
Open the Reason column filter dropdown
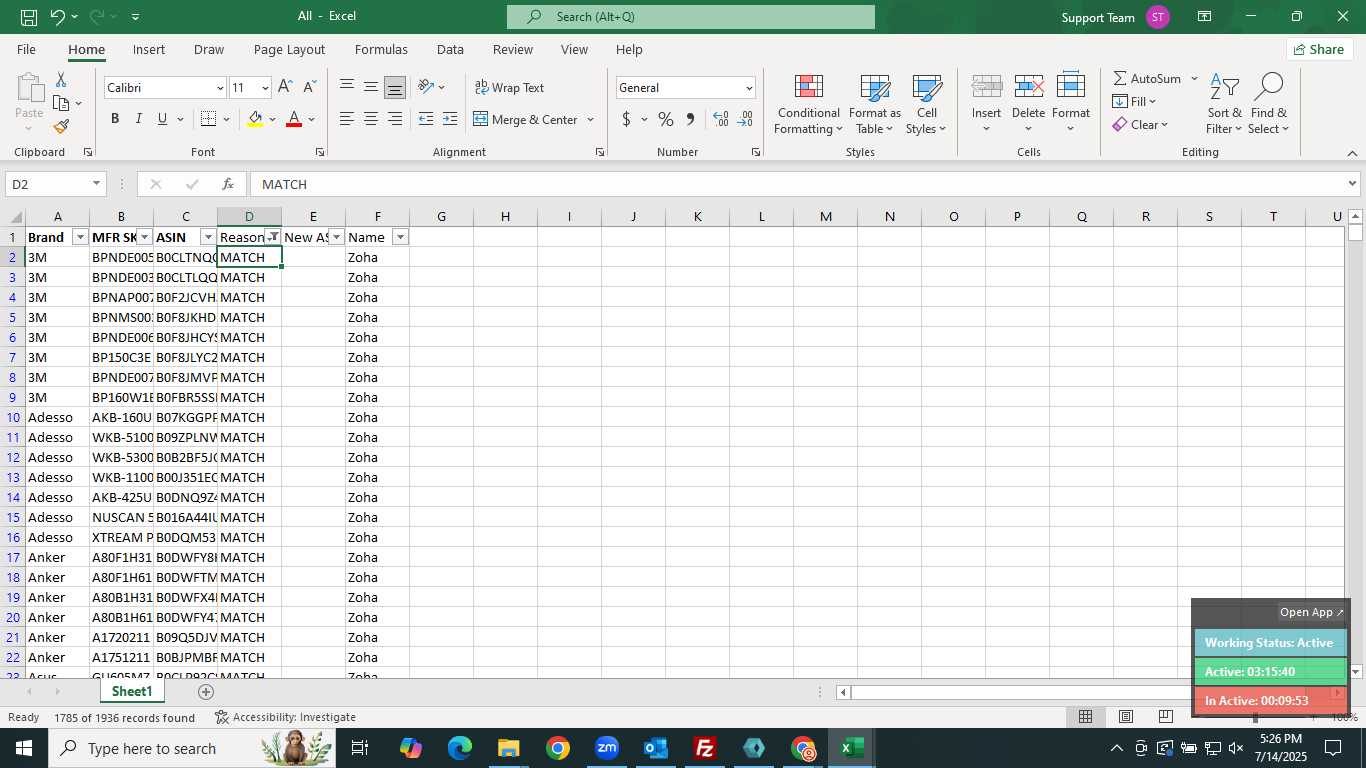[272, 237]
